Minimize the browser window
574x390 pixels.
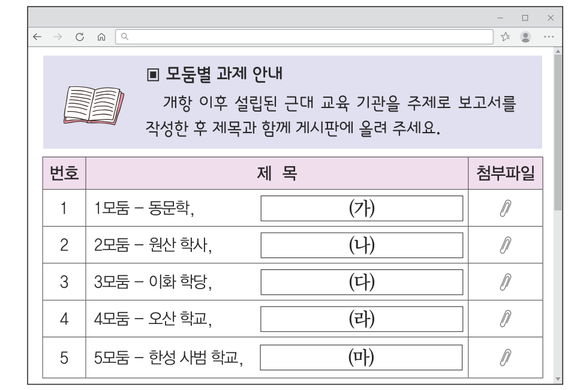[x=500, y=18]
